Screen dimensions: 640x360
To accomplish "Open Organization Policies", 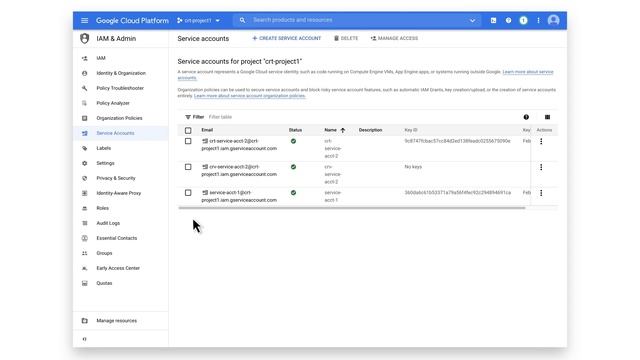I will 119,118.
